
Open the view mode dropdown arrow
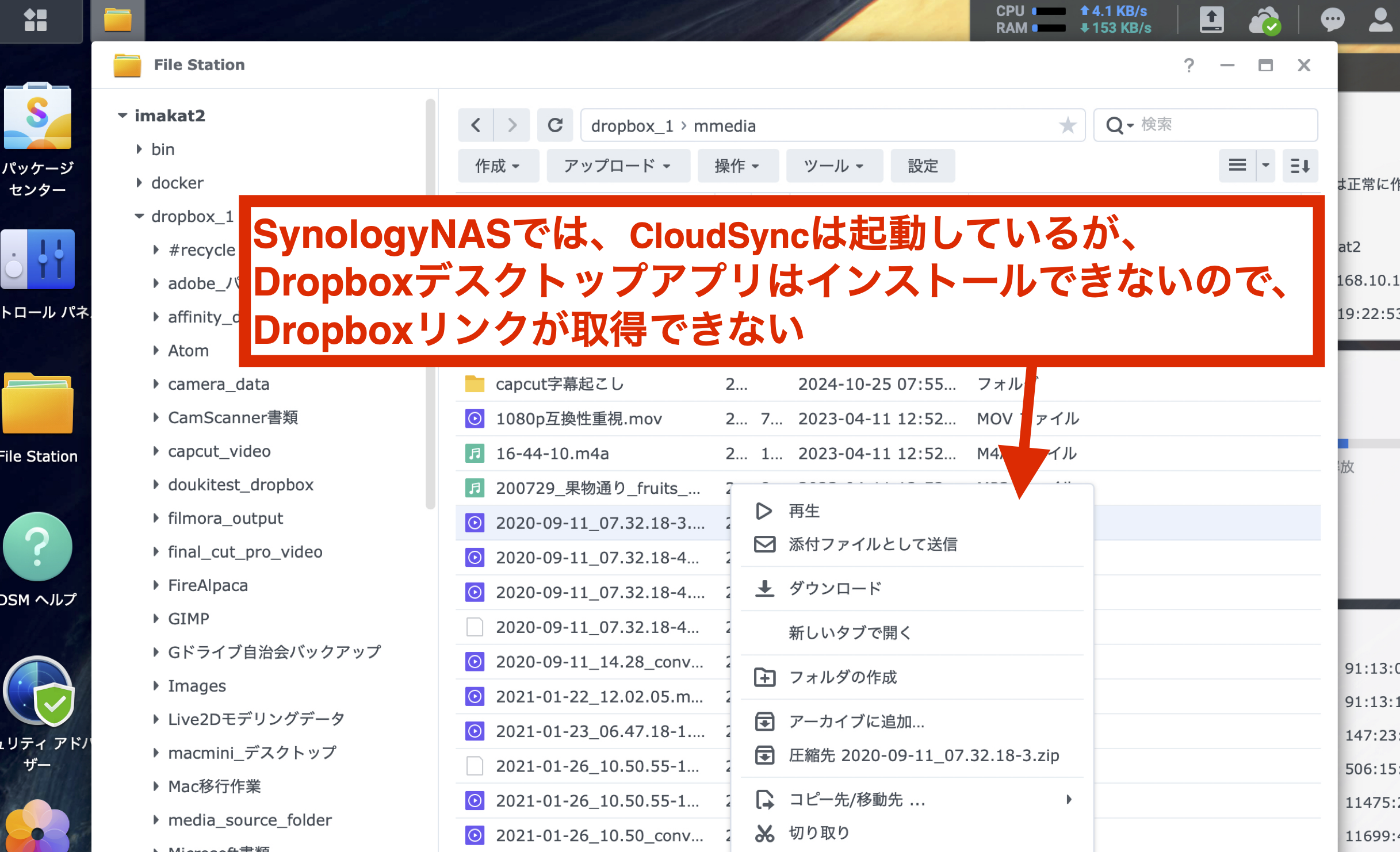click(x=1265, y=166)
